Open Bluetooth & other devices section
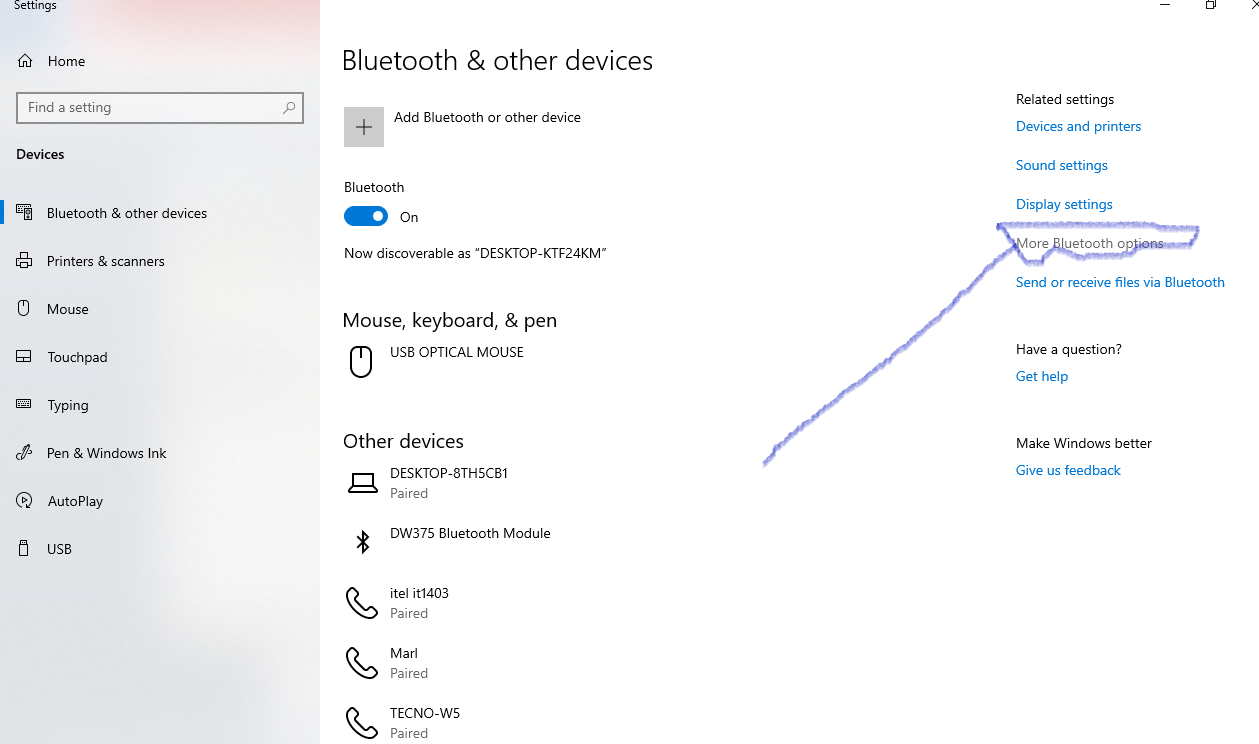The height and width of the screenshot is (744, 1259). point(127,212)
